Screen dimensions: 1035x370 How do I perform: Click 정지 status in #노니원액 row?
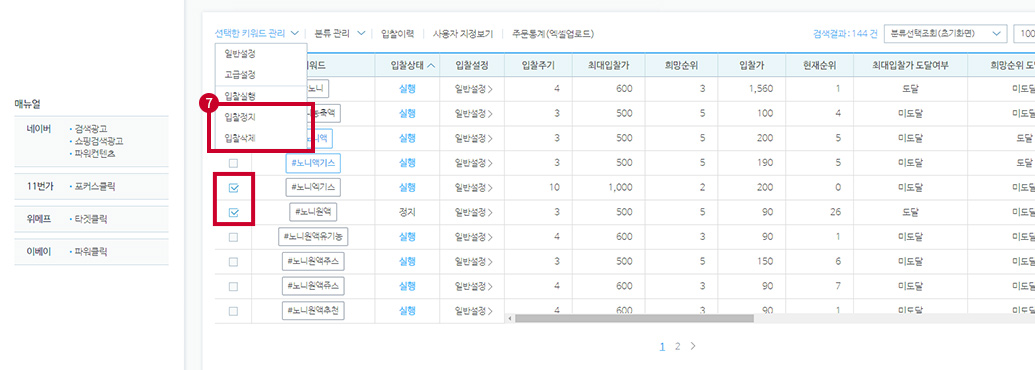coord(407,212)
